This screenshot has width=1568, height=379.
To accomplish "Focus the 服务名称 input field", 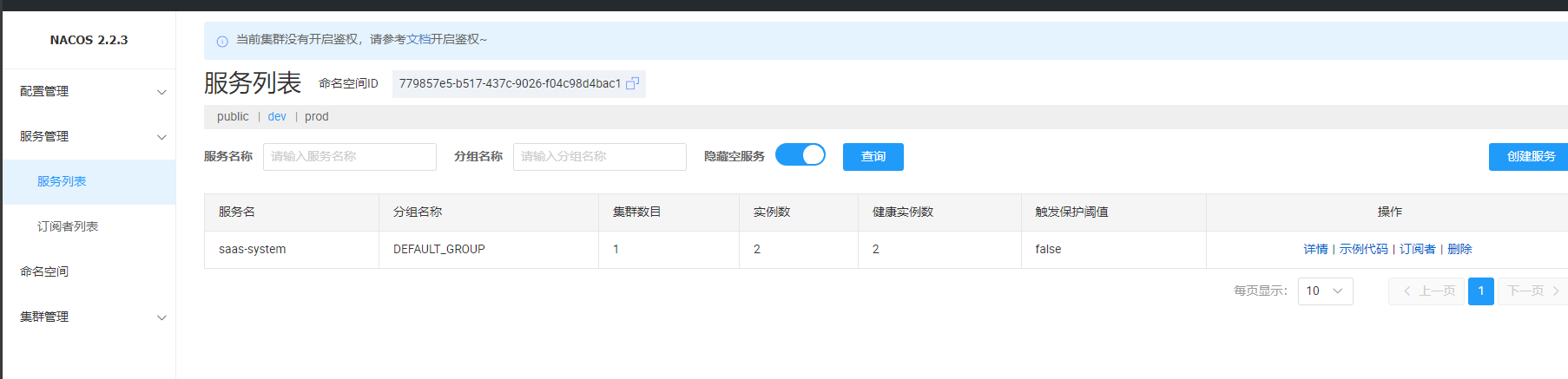I will pyautogui.click(x=350, y=157).
